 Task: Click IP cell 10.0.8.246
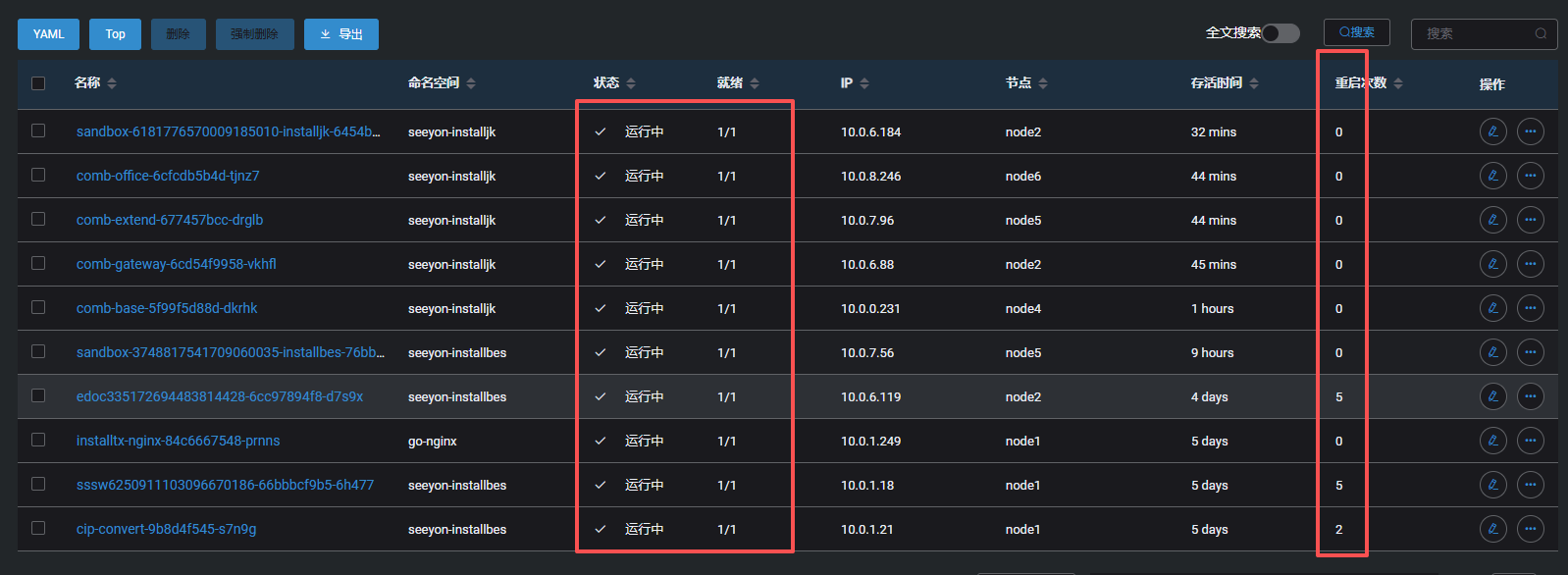point(871,176)
